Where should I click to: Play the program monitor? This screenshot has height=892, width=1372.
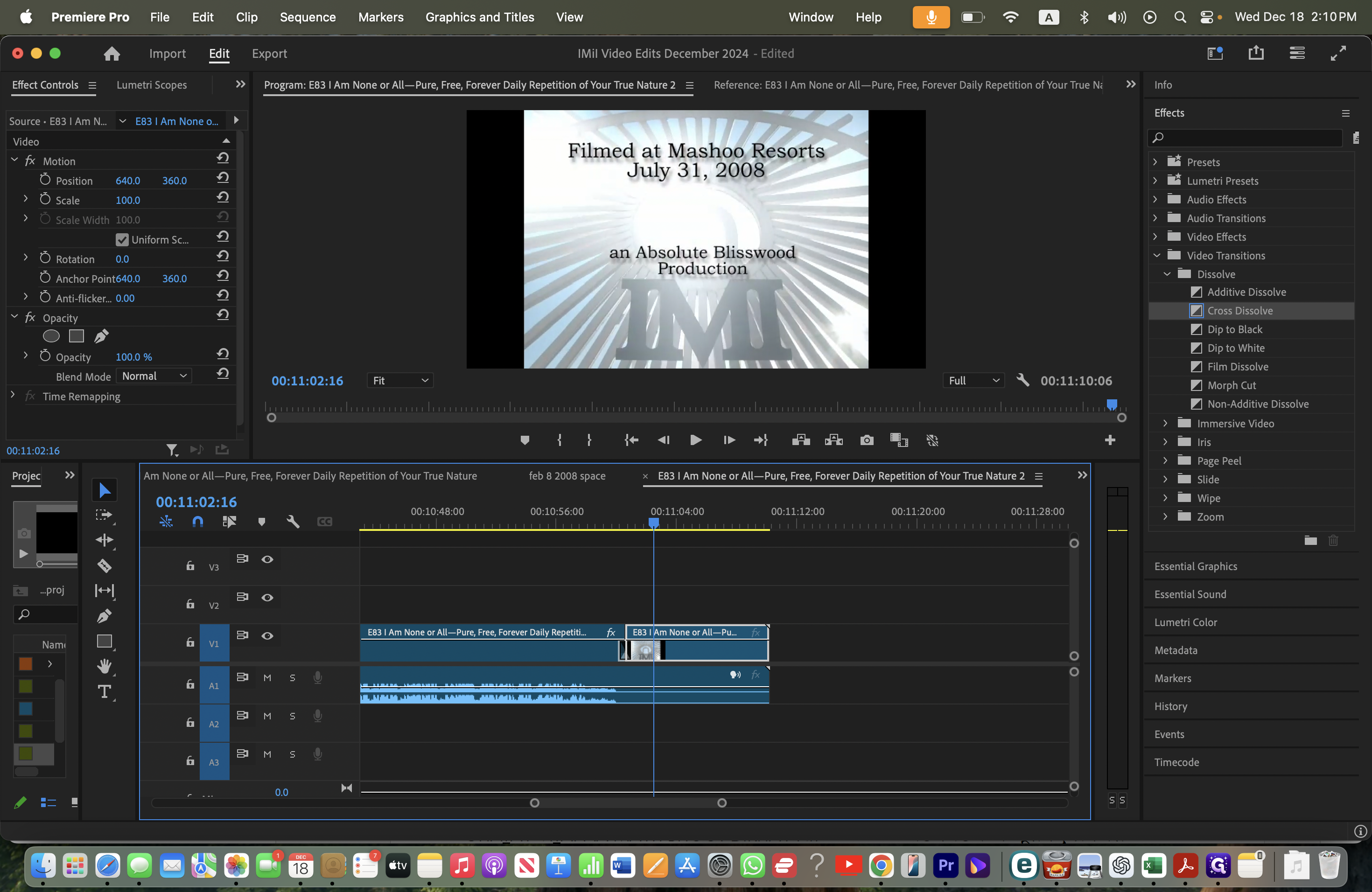click(x=696, y=440)
